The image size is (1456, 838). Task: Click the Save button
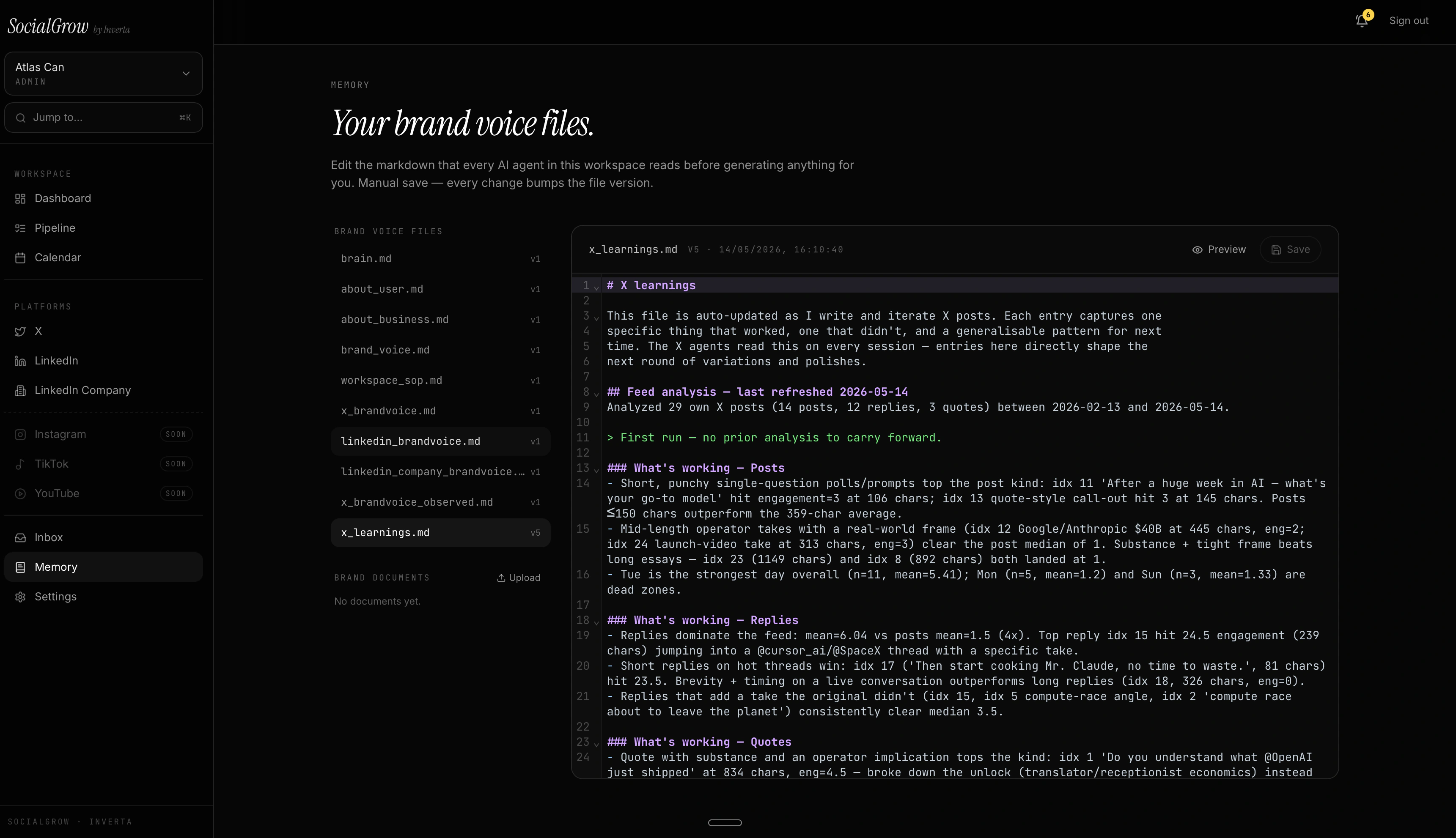1290,250
